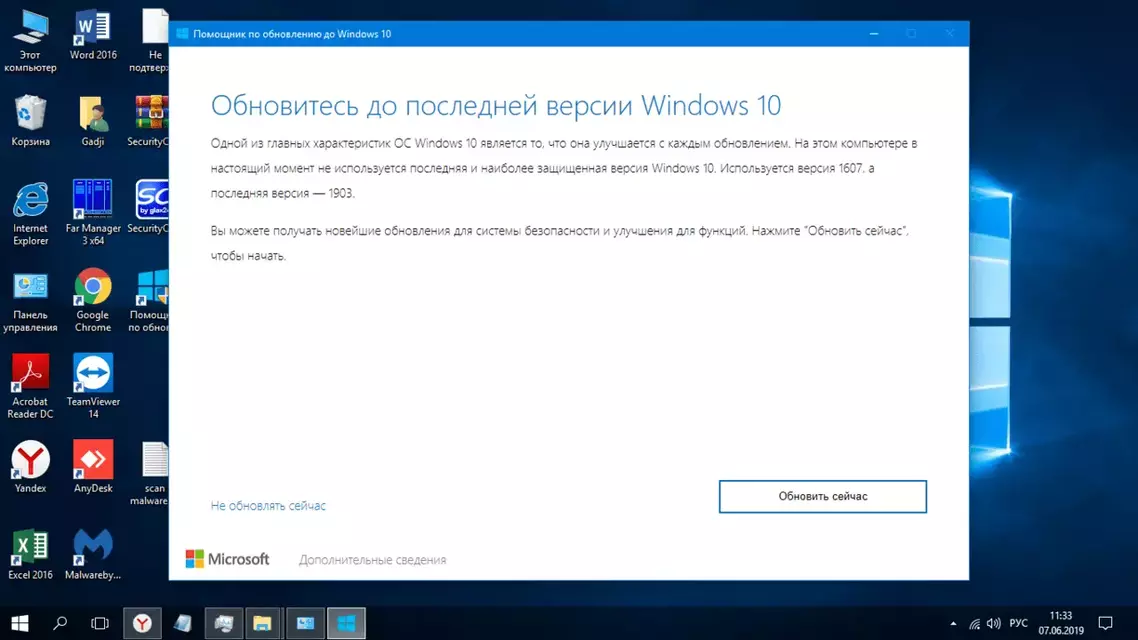Viewport: 1138px width, 640px height.
Task: Show hidden system tray icons
Action: click(x=953, y=623)
